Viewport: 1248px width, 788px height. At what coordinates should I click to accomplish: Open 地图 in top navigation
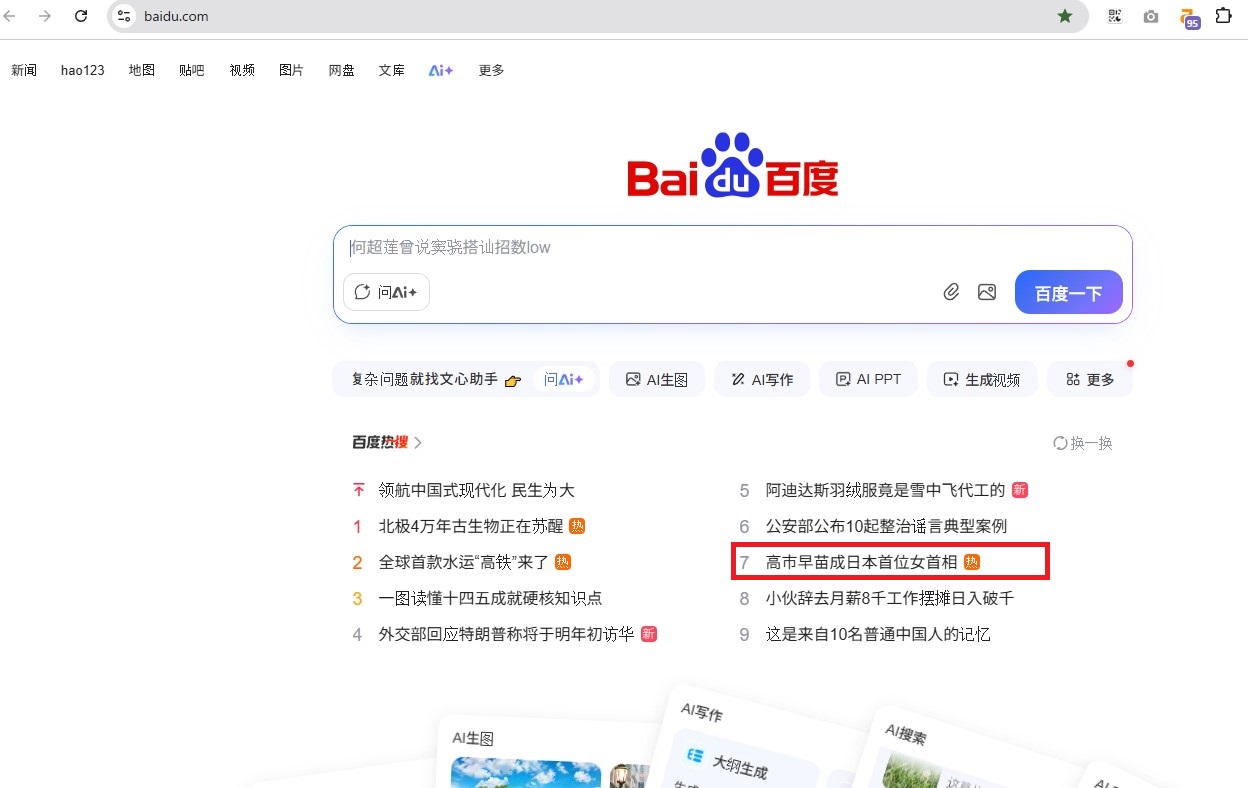pos(142,70)
